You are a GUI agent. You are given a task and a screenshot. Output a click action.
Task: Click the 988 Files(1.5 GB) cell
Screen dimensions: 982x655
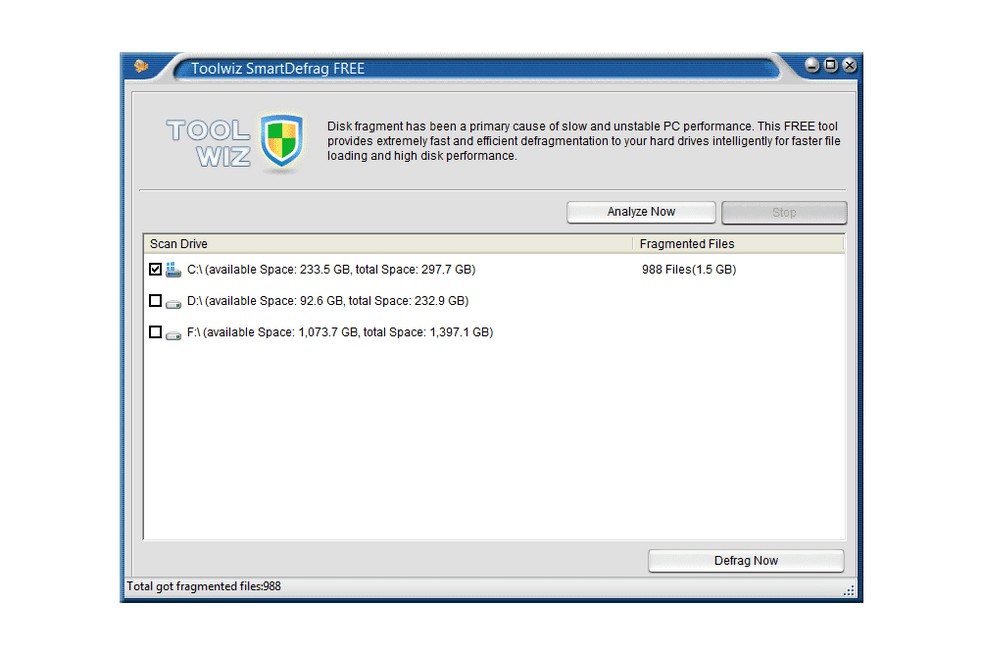point(689,269)
